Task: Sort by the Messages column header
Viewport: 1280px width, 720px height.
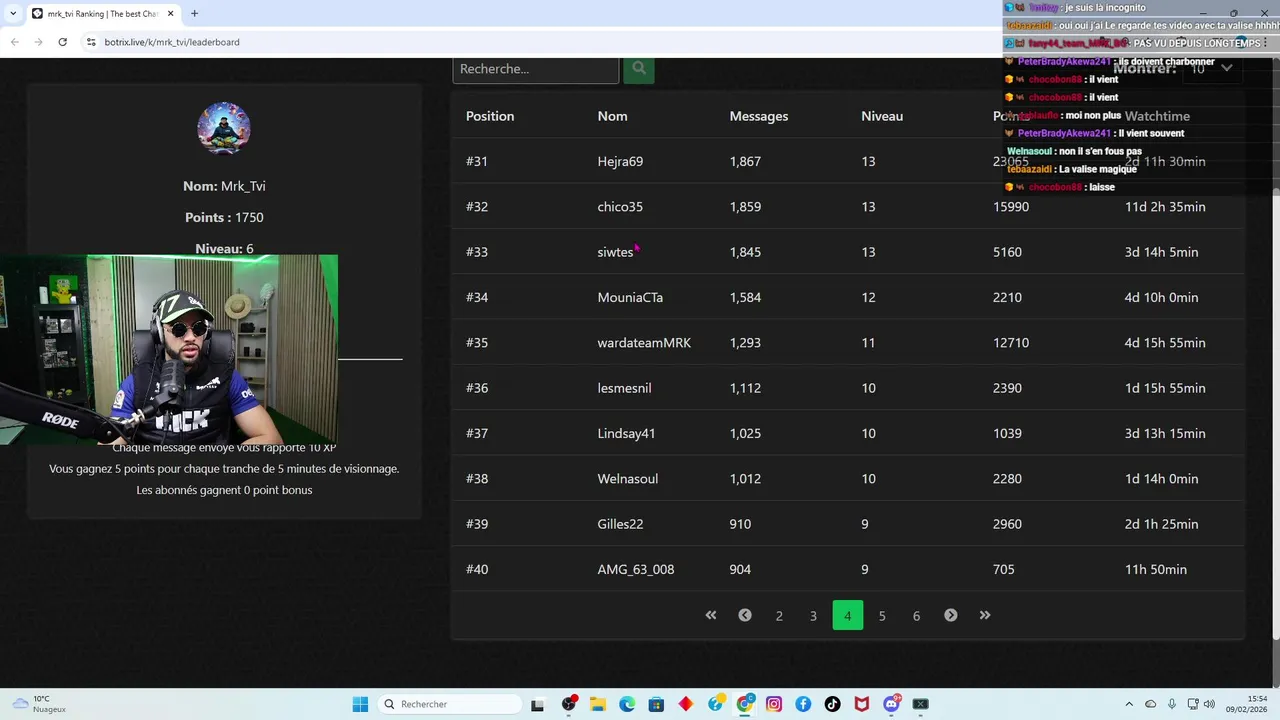Action: [759, 116]
